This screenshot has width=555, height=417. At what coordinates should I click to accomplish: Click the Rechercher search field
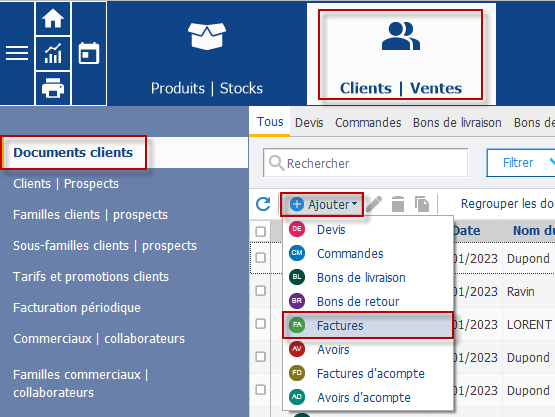pos(366,163)
